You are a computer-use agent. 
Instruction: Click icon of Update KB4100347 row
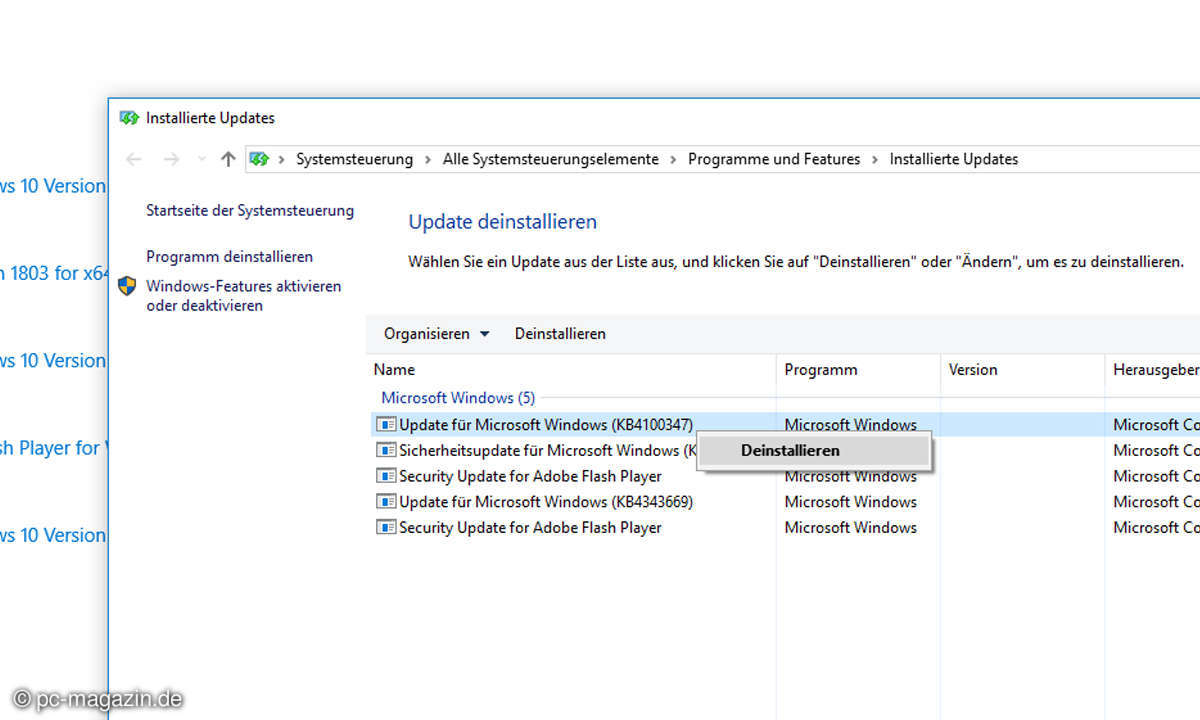pos(385,424)
